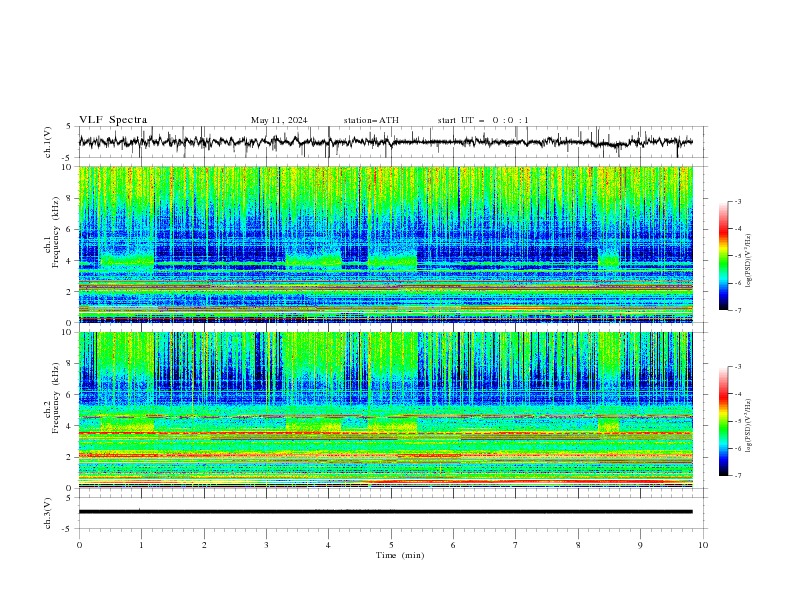Click the ch.2 frequency tick label '2'
Screen dimensions: 792x612
(x=71, y=457)
